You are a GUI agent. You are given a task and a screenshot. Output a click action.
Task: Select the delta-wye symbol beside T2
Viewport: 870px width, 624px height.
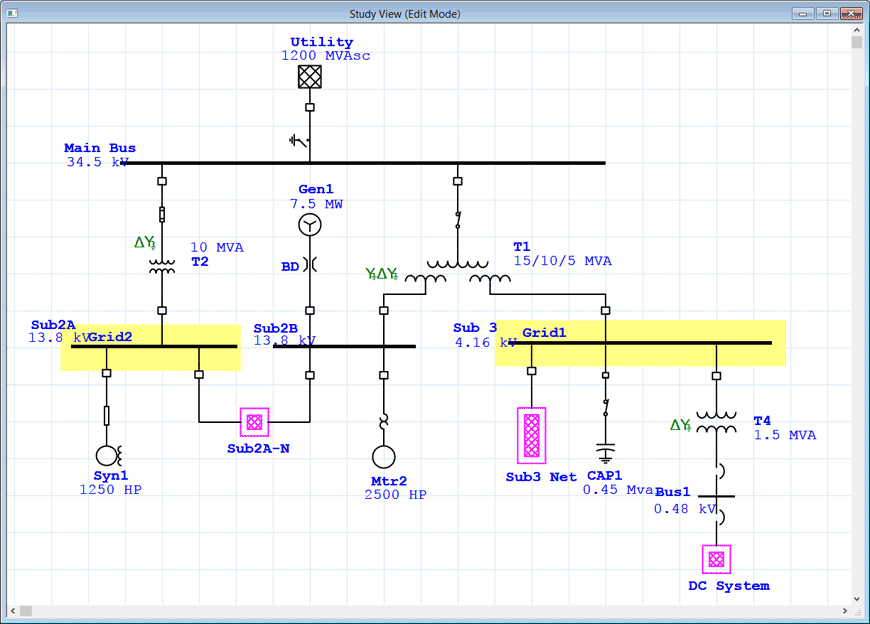[145, 242]
